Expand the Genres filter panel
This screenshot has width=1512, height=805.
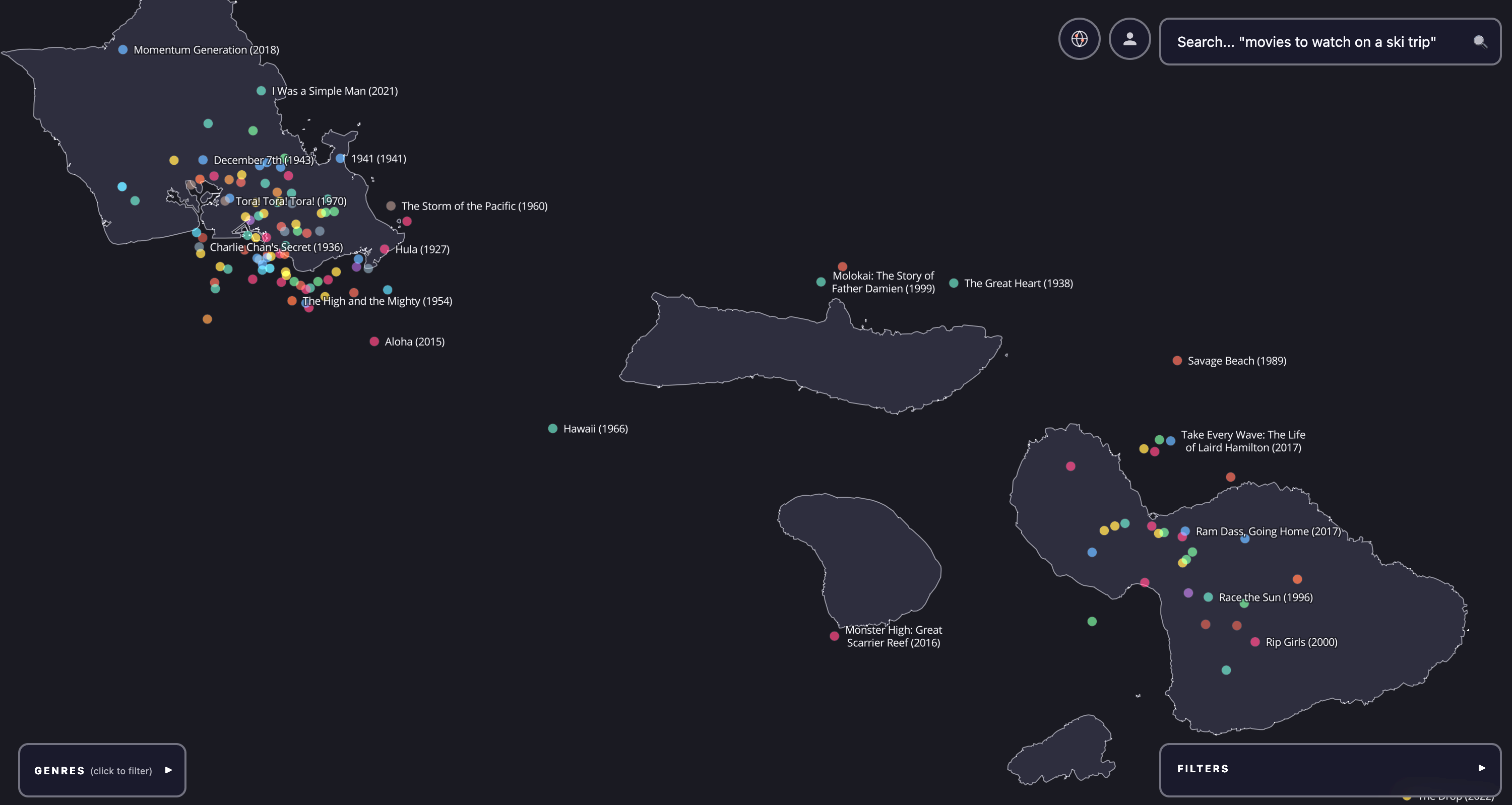pyautogui.click(x=94, y=770)
